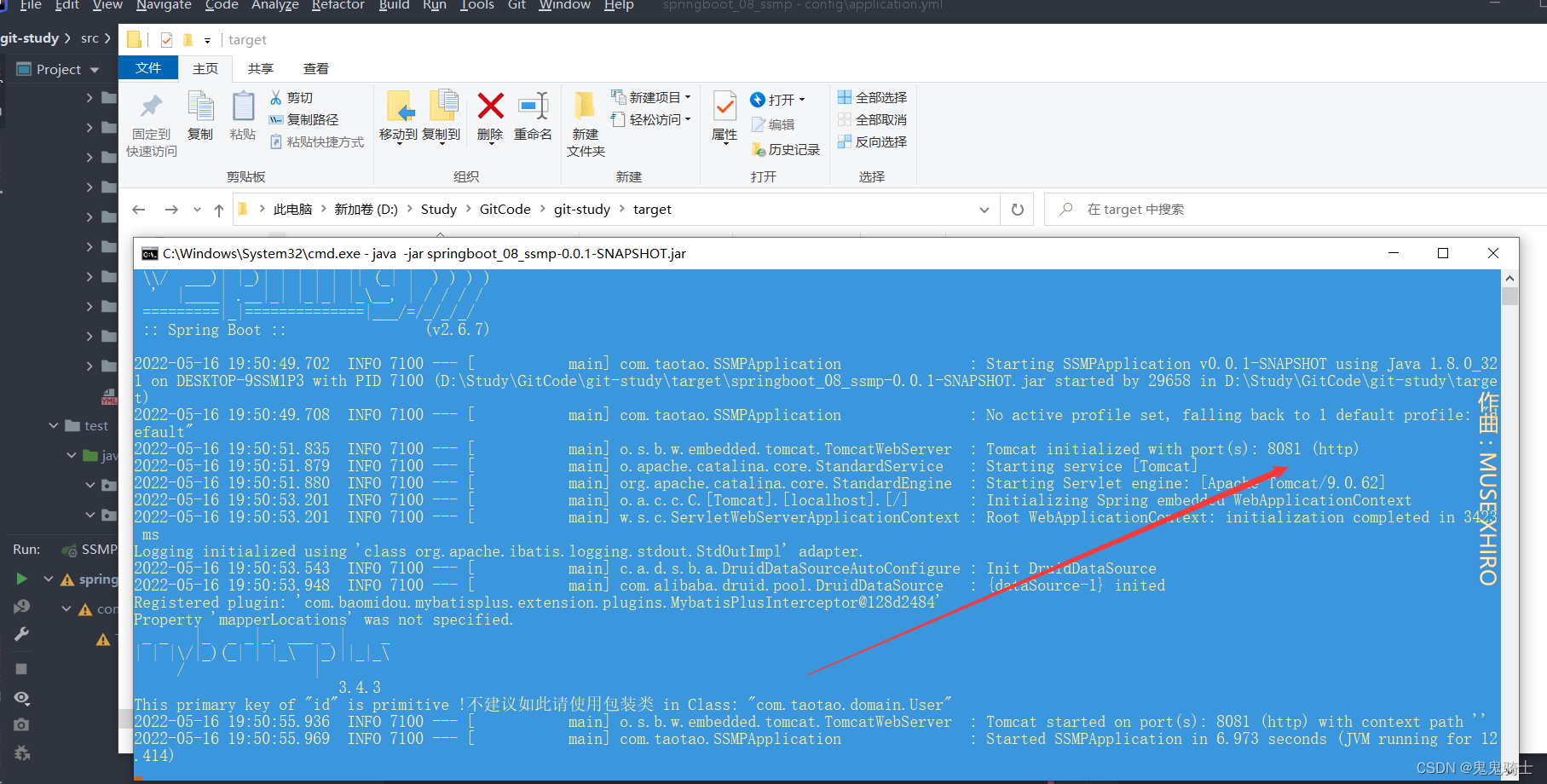Open the Refactor menu in IDE
This screenshot has height=784, width=1547.
point(338,5)
